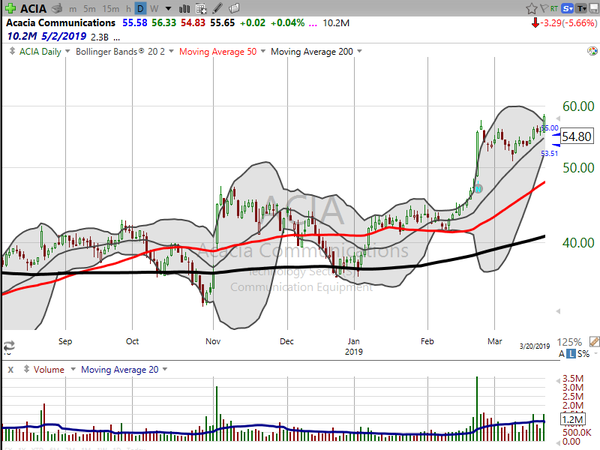Select the L (log) scale option
Viewport: 600px width, 450px height.
click(x=571, y=354)
